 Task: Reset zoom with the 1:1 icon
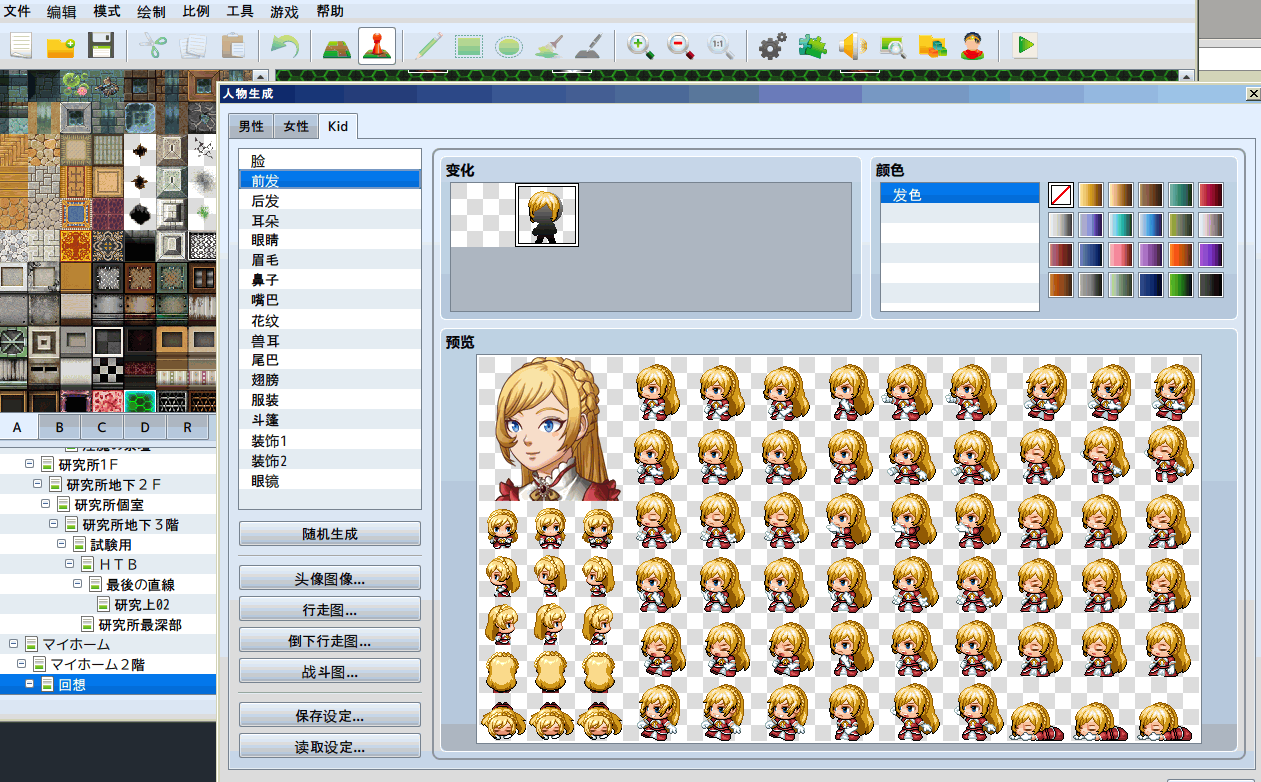point(720,46)
